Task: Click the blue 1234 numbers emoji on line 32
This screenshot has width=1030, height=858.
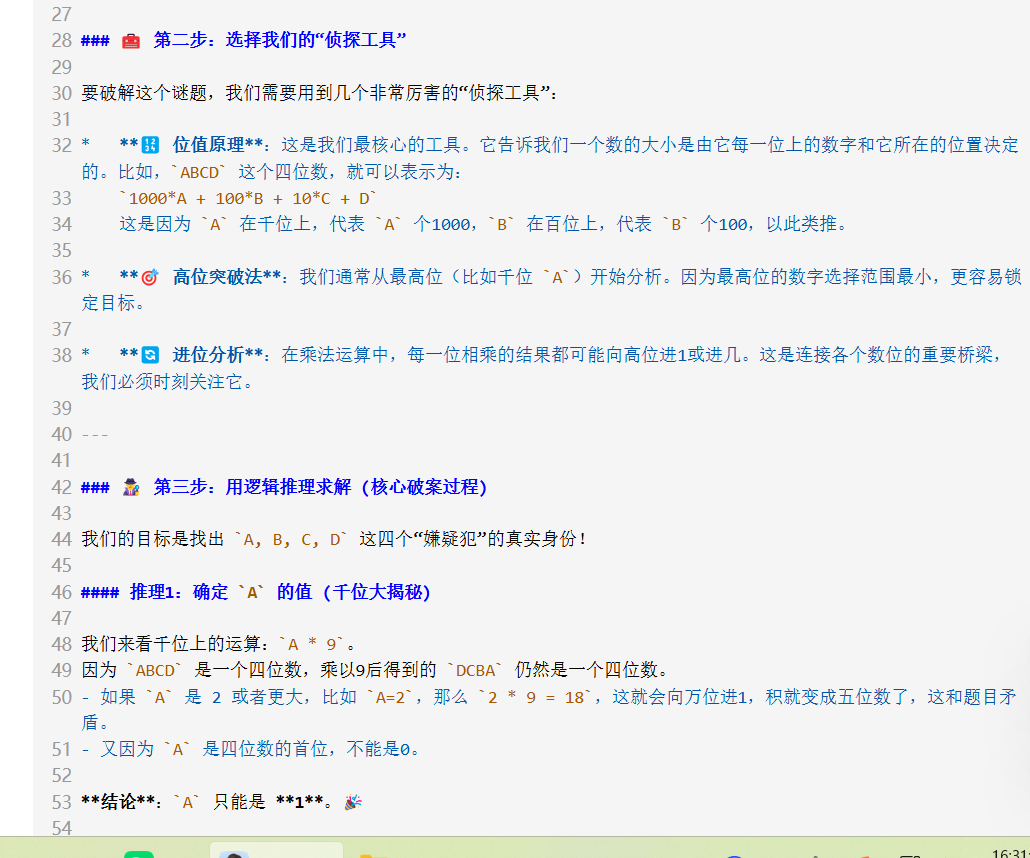Action: pos(151,145)
